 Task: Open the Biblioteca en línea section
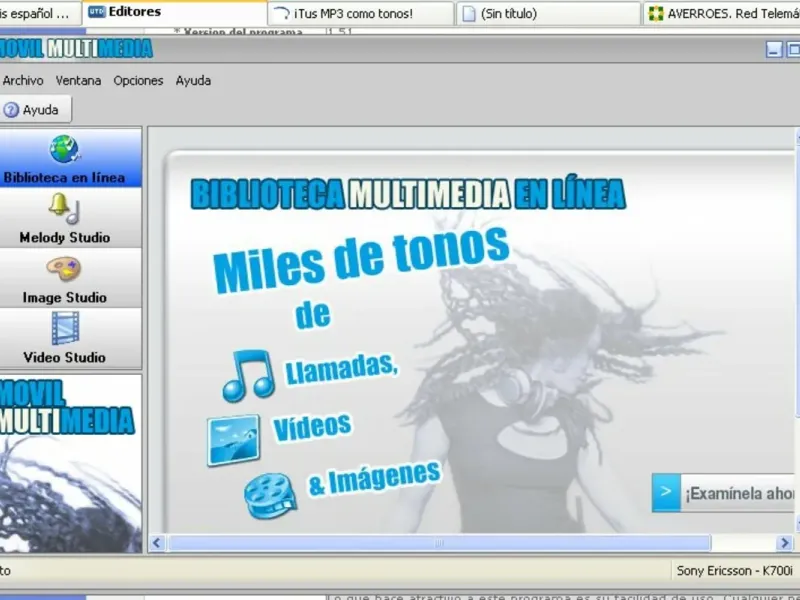[x=70, y=158]
